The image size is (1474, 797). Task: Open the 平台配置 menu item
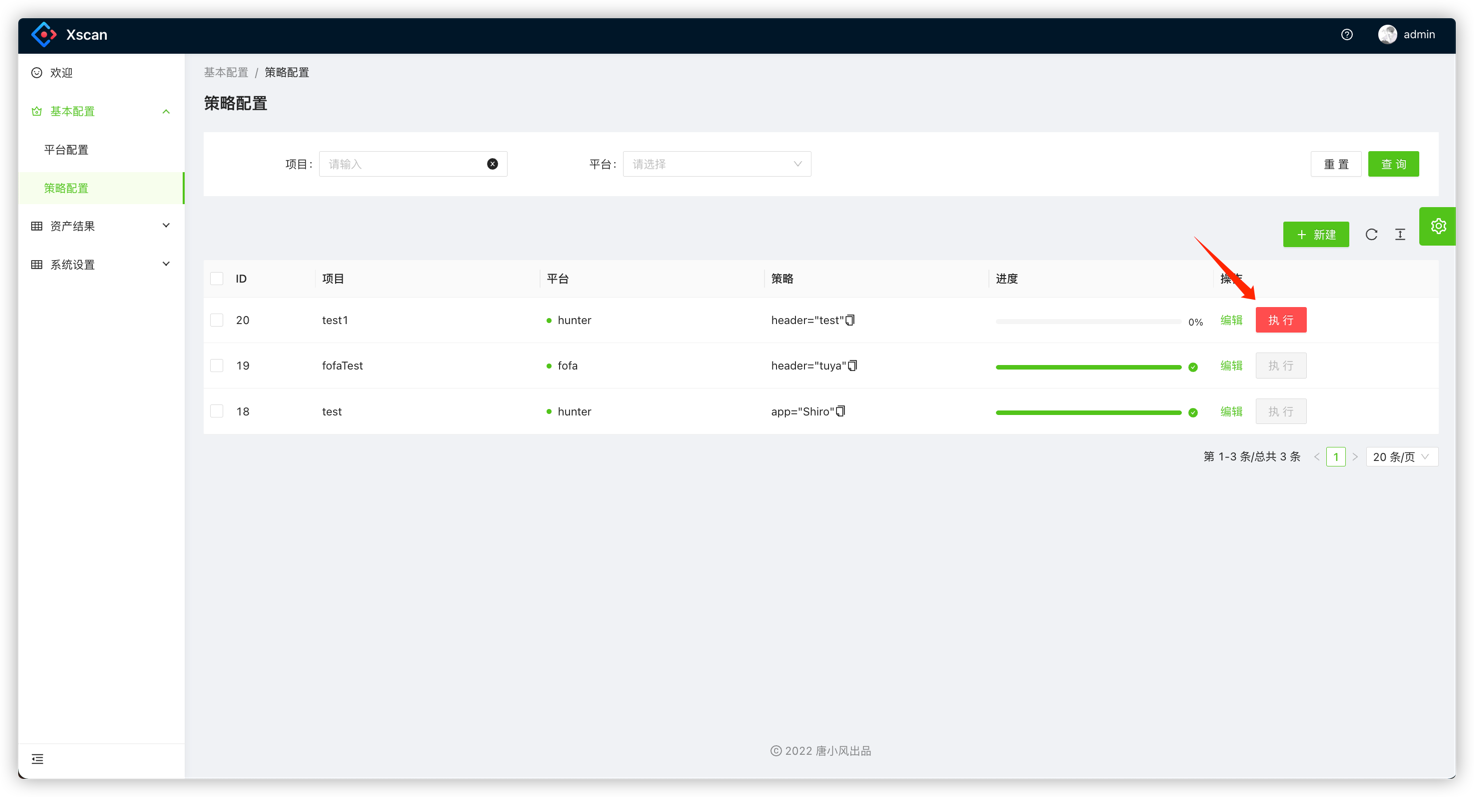point(101,150)
